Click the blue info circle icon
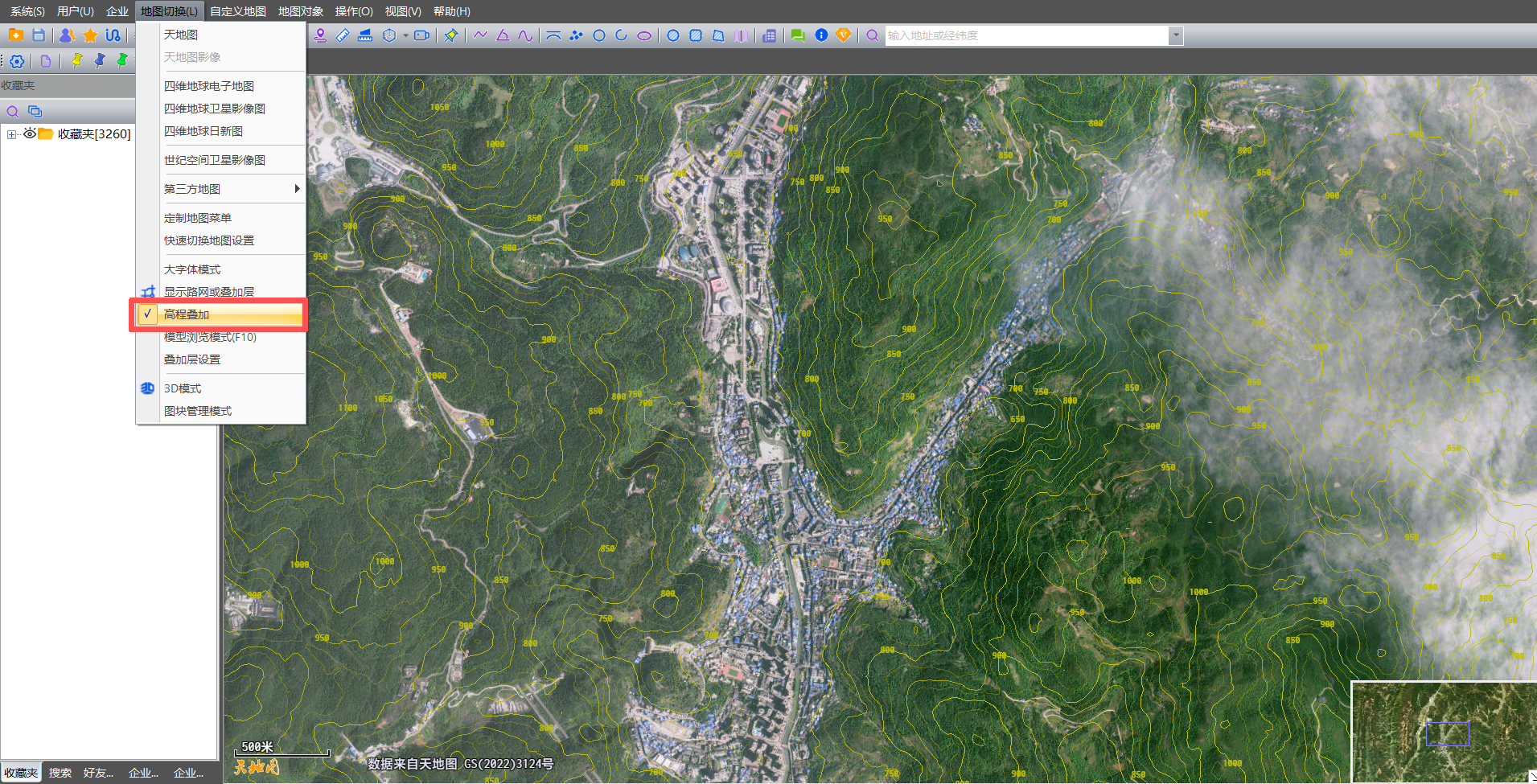This screenshot has width=1537, height=784. point(821,35)
